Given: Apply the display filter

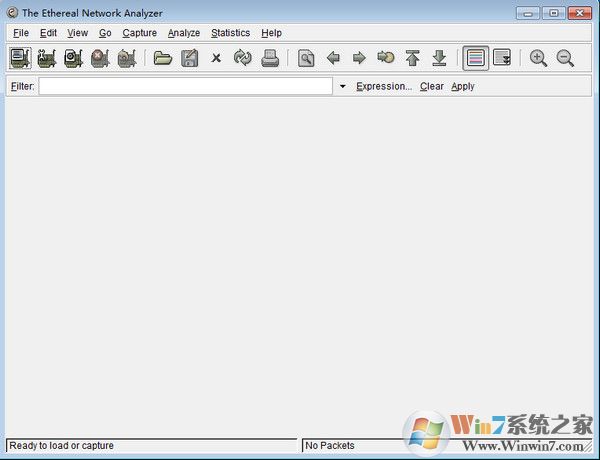Looking at the screenshot, I should tap(463, 86).
